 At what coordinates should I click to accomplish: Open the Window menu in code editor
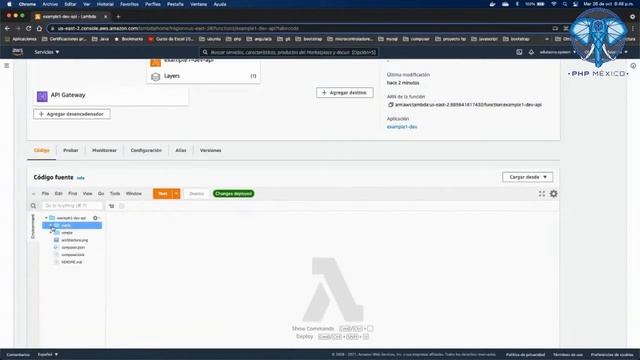[133, 193]
